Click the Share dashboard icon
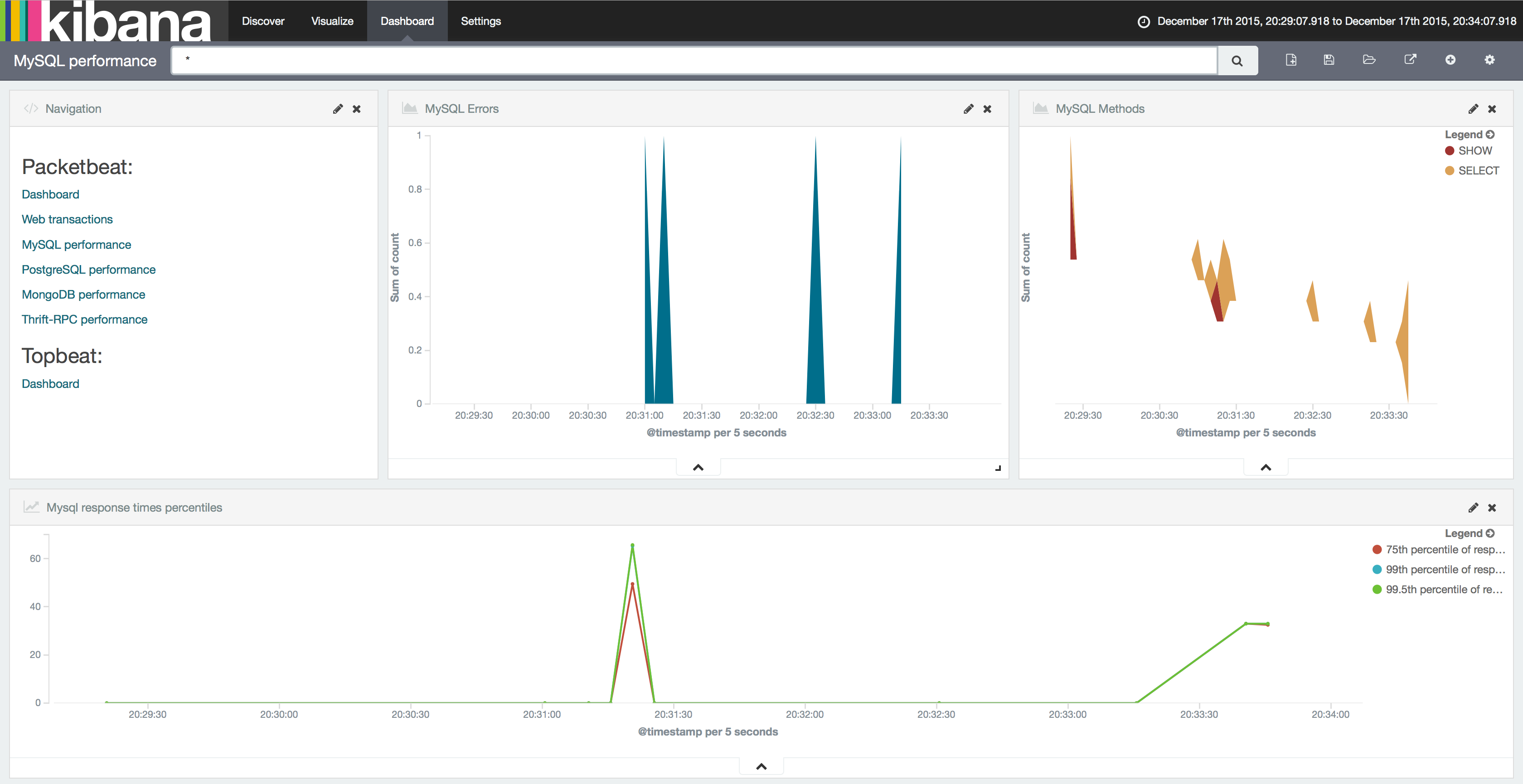Image resolution: width=1523 pixels, height=784 pixels. tap(1410, 60)
